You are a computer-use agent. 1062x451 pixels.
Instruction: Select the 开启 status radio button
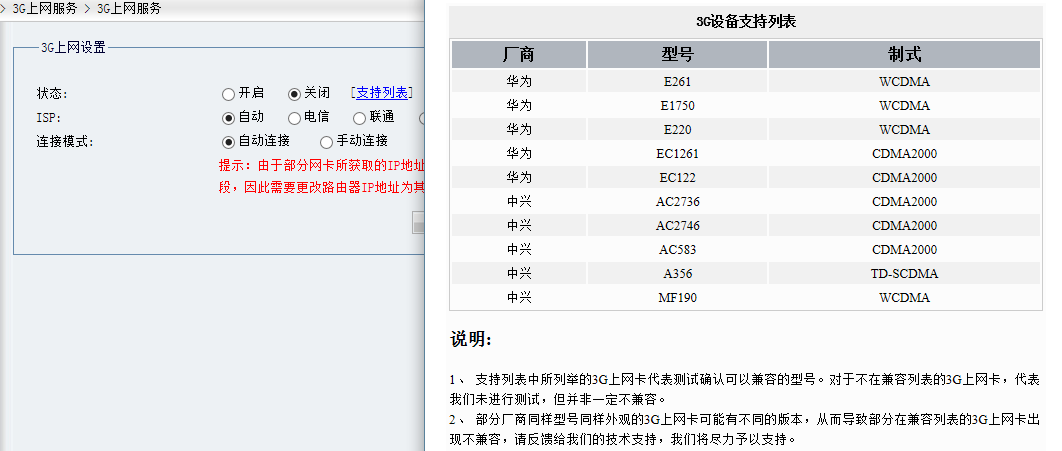click(229, 94)
